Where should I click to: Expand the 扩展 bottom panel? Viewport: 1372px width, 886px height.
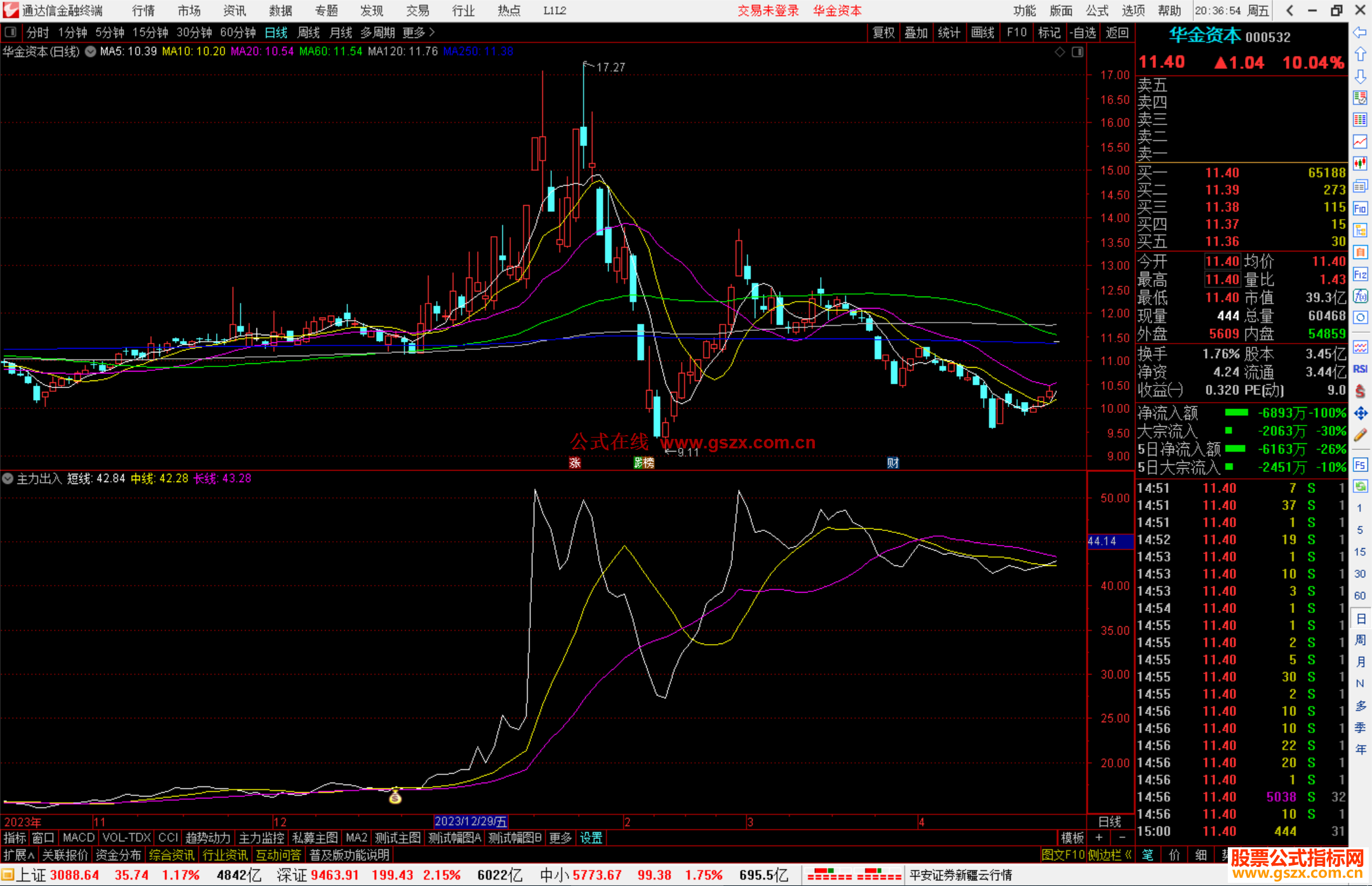pos(18,855)
